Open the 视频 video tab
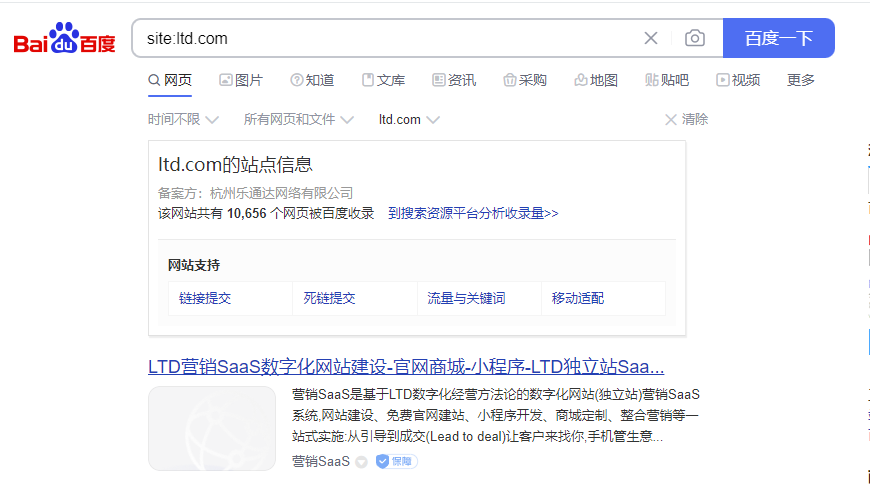This screenshot has height=494, width=870. (x=738, y=80)
